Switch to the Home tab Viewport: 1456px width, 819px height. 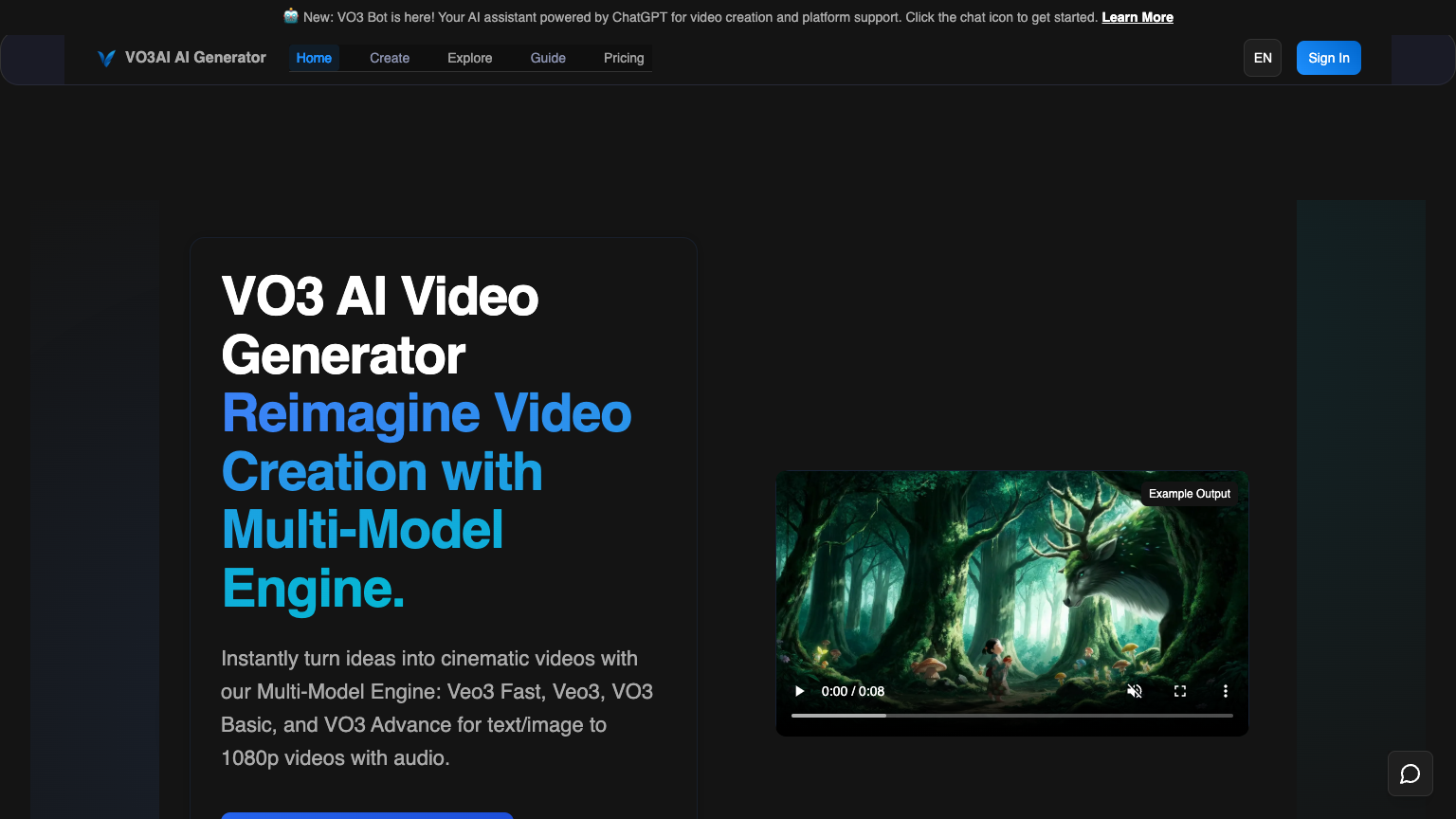(314, 58)
